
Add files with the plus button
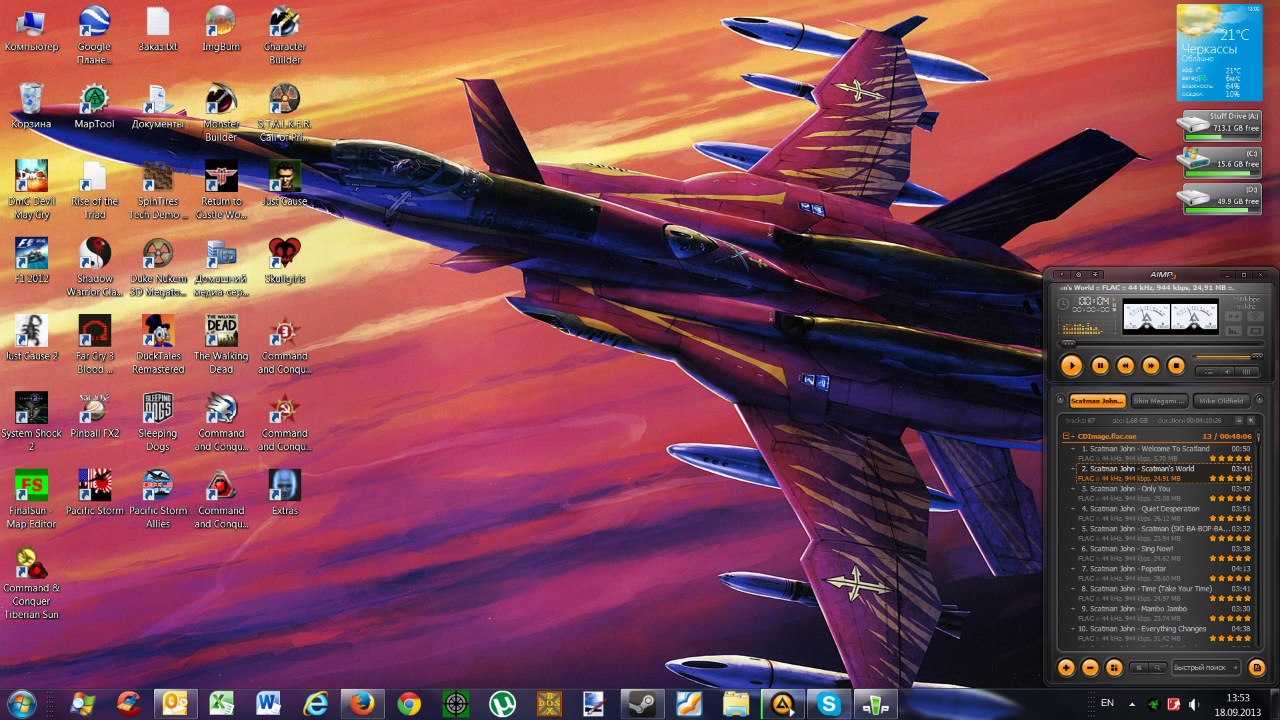(x=1066, y=667)
